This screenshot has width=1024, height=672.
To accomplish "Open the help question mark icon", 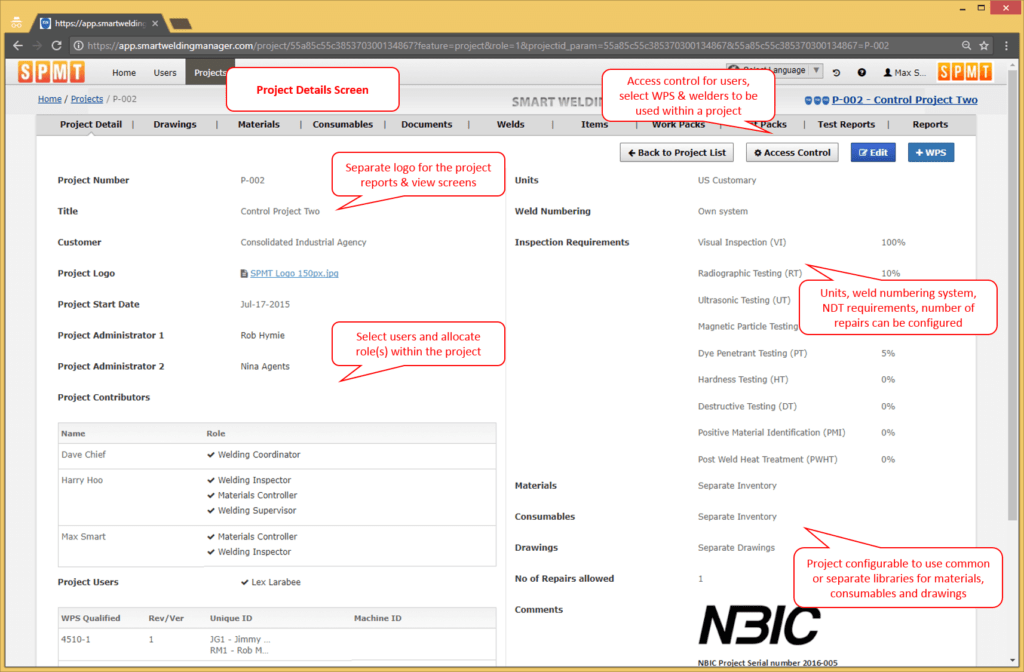I will [x=861, y=72].
